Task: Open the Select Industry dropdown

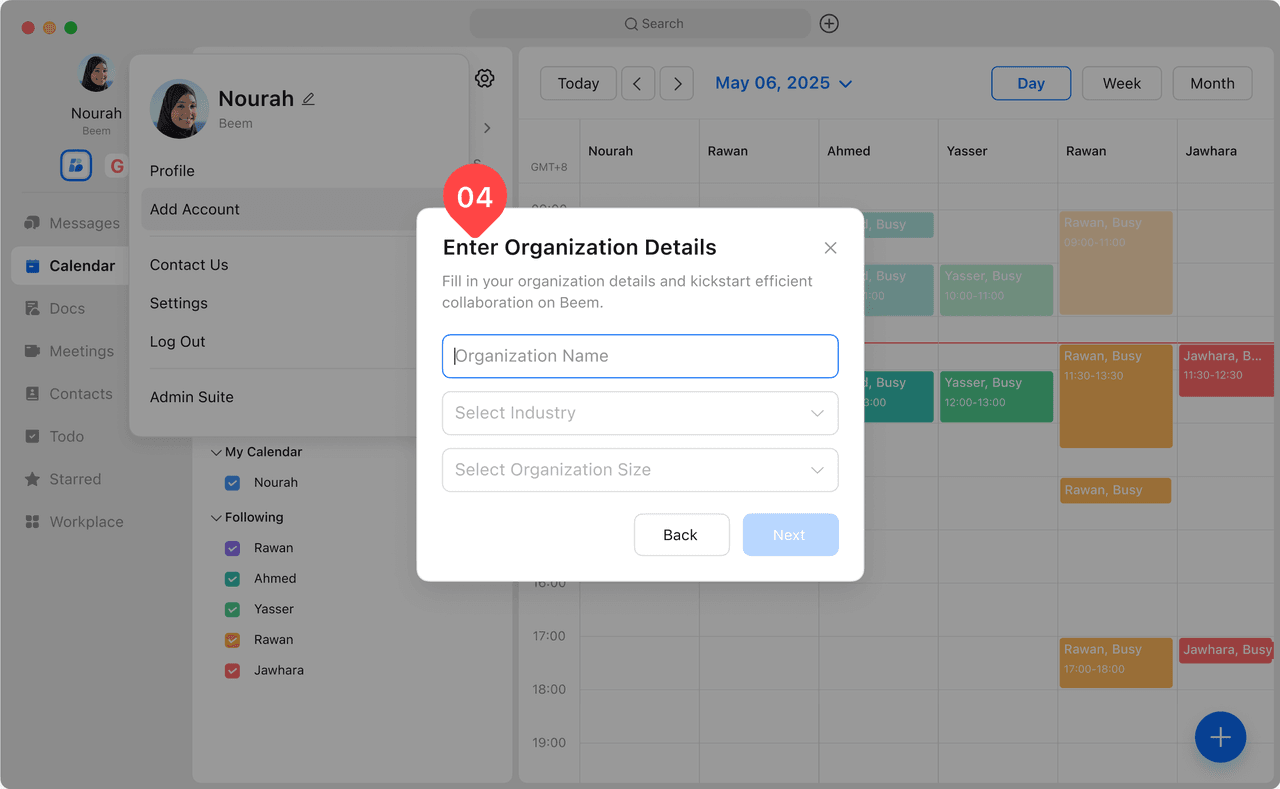Action: click(640, 413)
